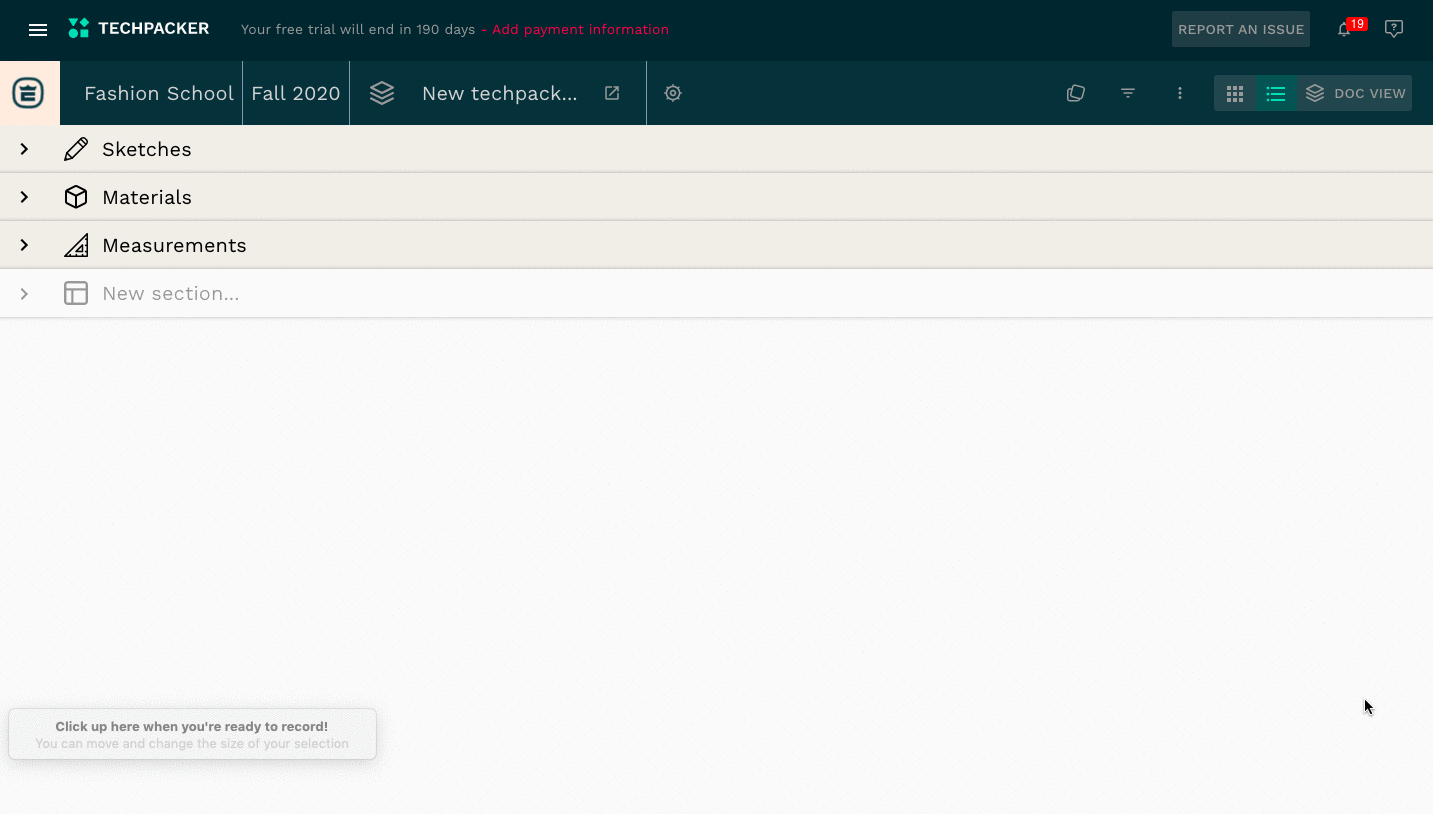
Task: Open the filter icon
Action: [1128, 93]
